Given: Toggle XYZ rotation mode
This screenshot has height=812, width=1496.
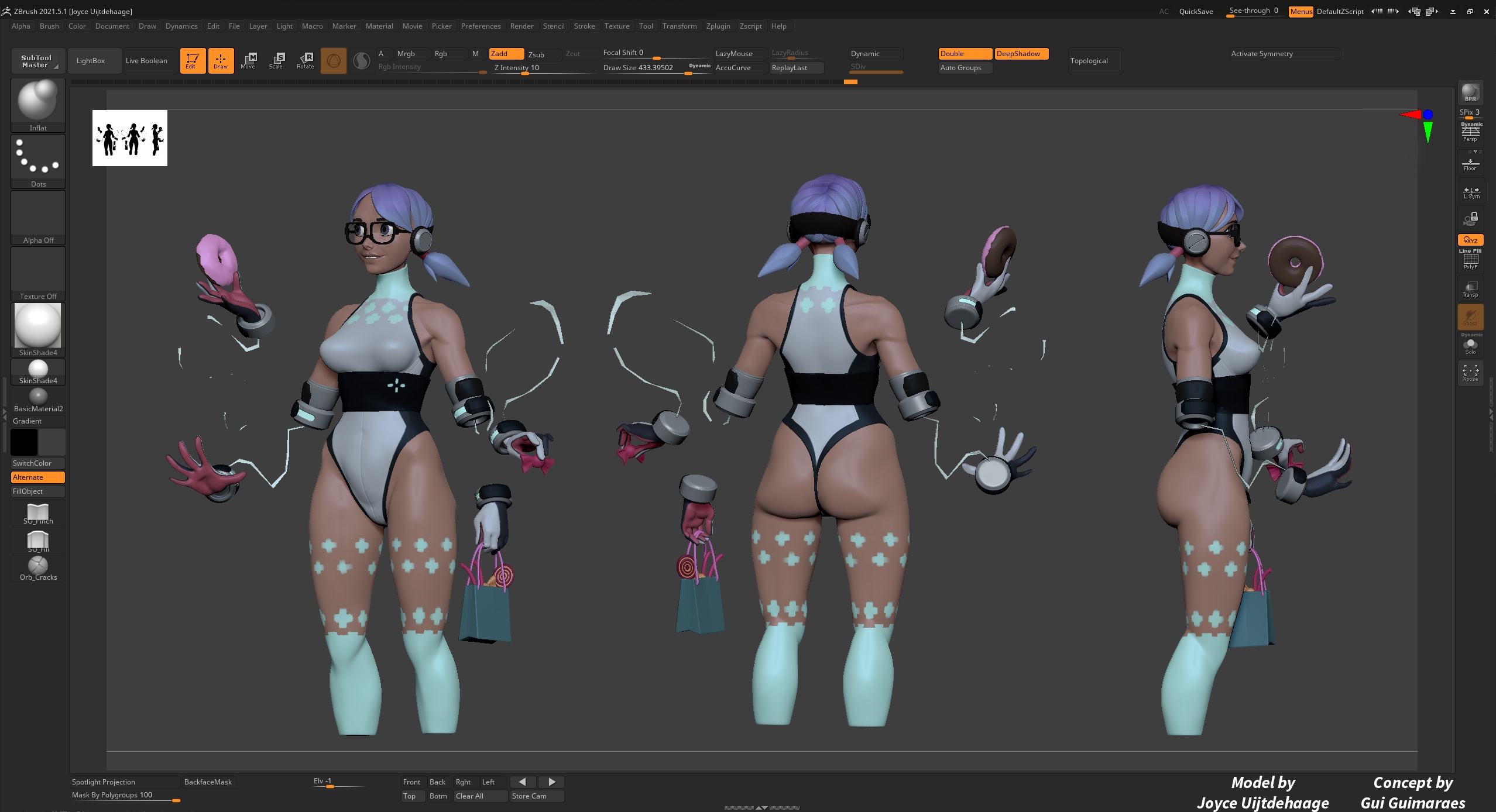Looking at the screenshot, I should pos(1470,240).
